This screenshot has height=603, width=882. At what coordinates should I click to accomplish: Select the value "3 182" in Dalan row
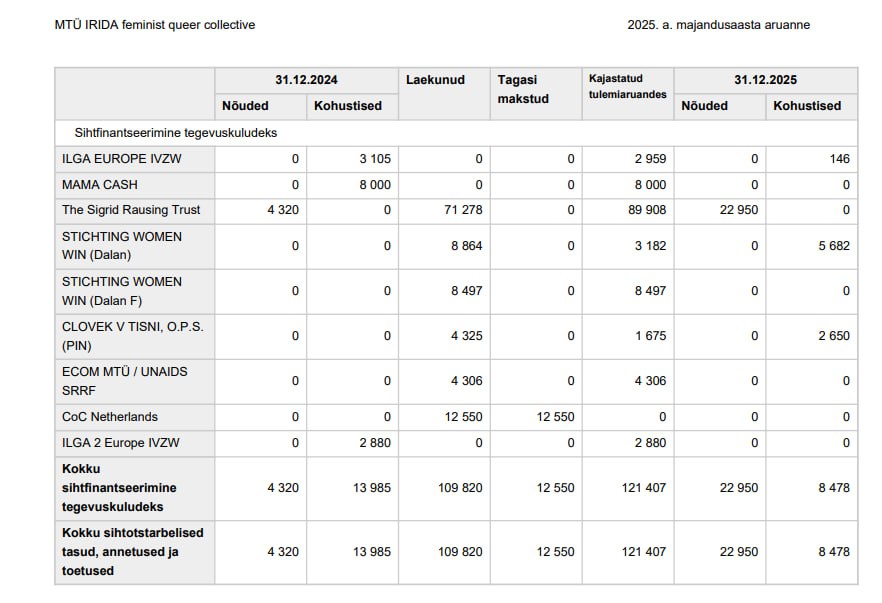point(650,246)
